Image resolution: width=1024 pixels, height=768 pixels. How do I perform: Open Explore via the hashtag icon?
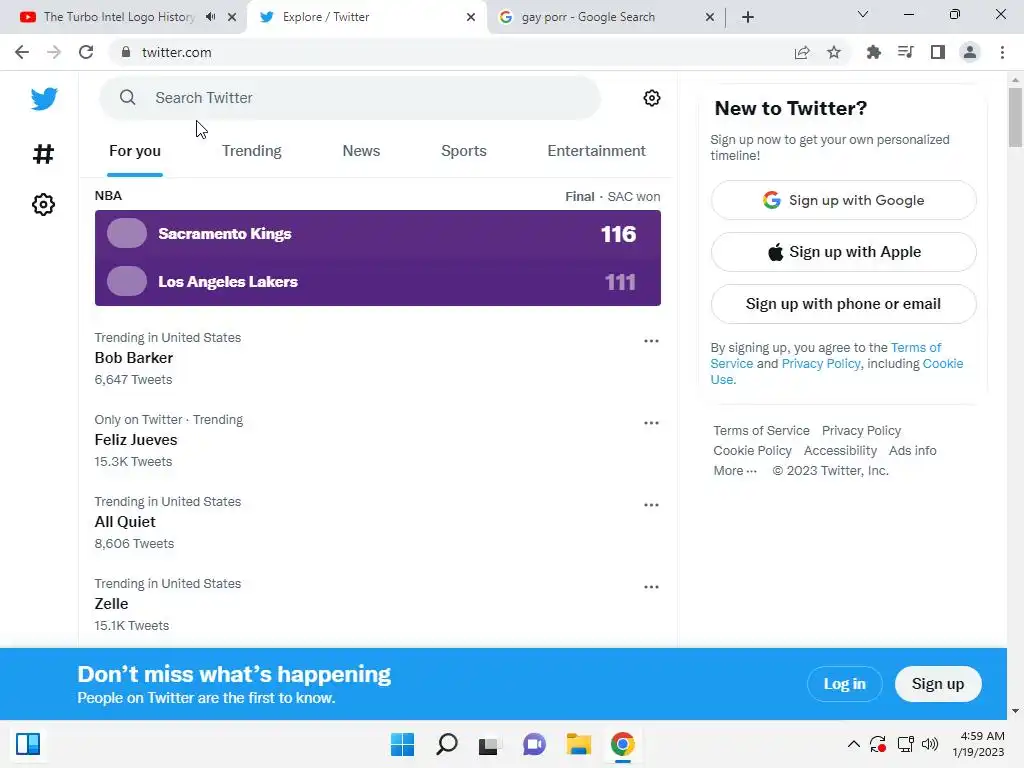point(43,154)
